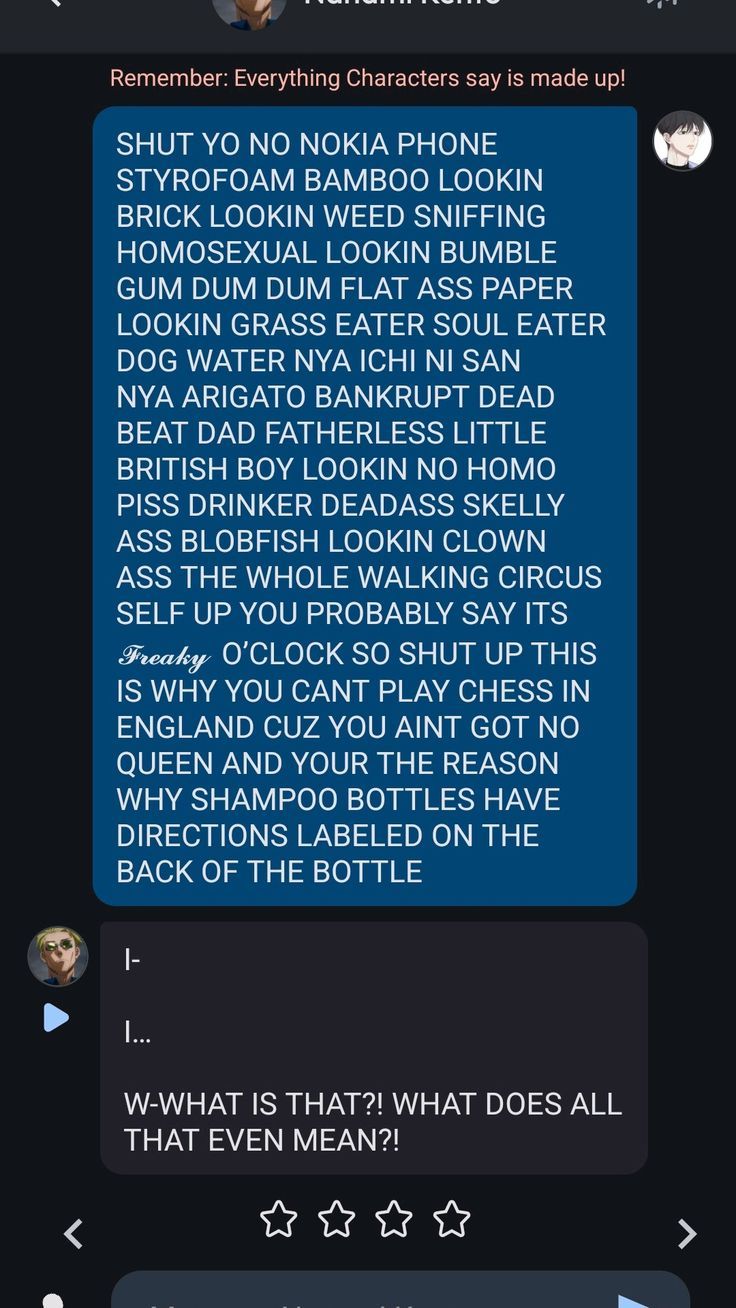
Task: Tap the white circle icon beside input
Action: [53, 1300]
